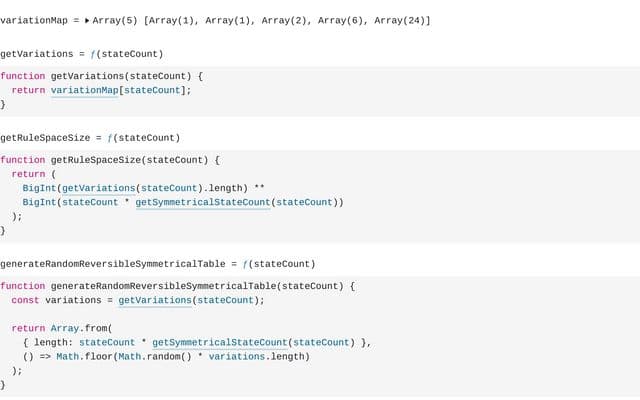Viewport: 640px width, 400px height.
Task: Follow the getVariations reference inside getRuleSpaceSize code
Action: pos(99,188)
